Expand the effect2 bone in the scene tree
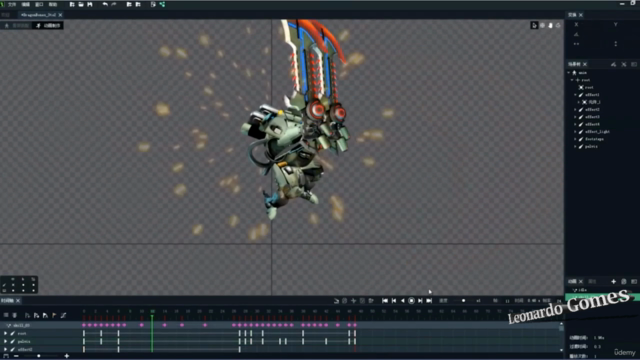Viewport: 640px width, 360px height. pyautogui.click(x=576, y=109)
